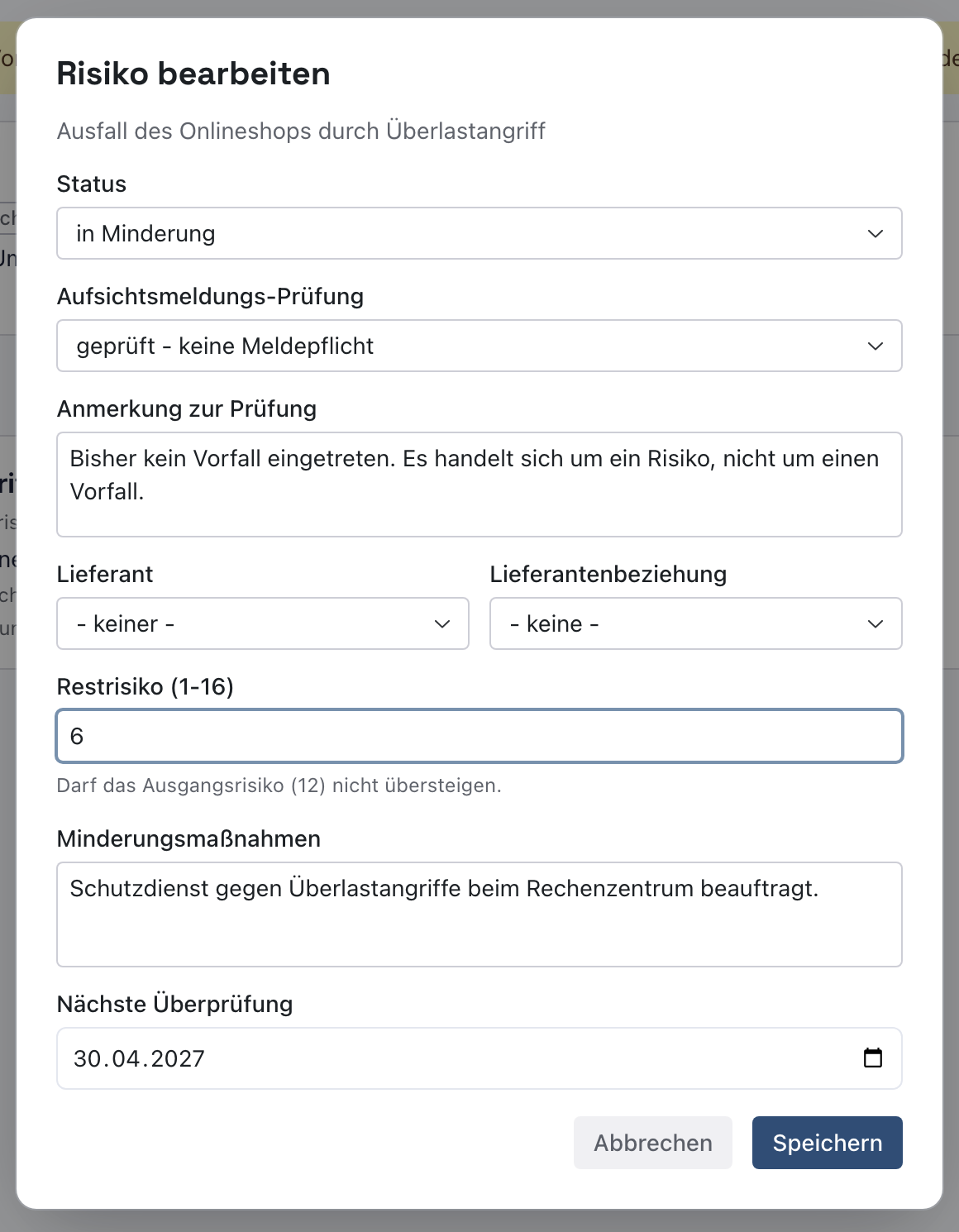Viewport: 959px width, 1232px height.
Task: Click the text Ausfall des Onlineshops durch Überlastangriff
Action: click(301, 131)
